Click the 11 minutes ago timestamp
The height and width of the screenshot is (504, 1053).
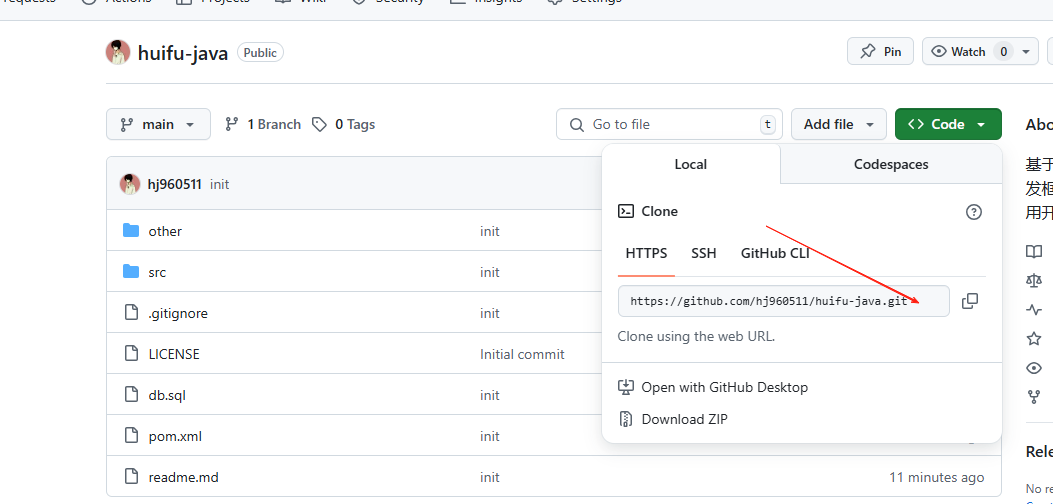tap(937, 477)
